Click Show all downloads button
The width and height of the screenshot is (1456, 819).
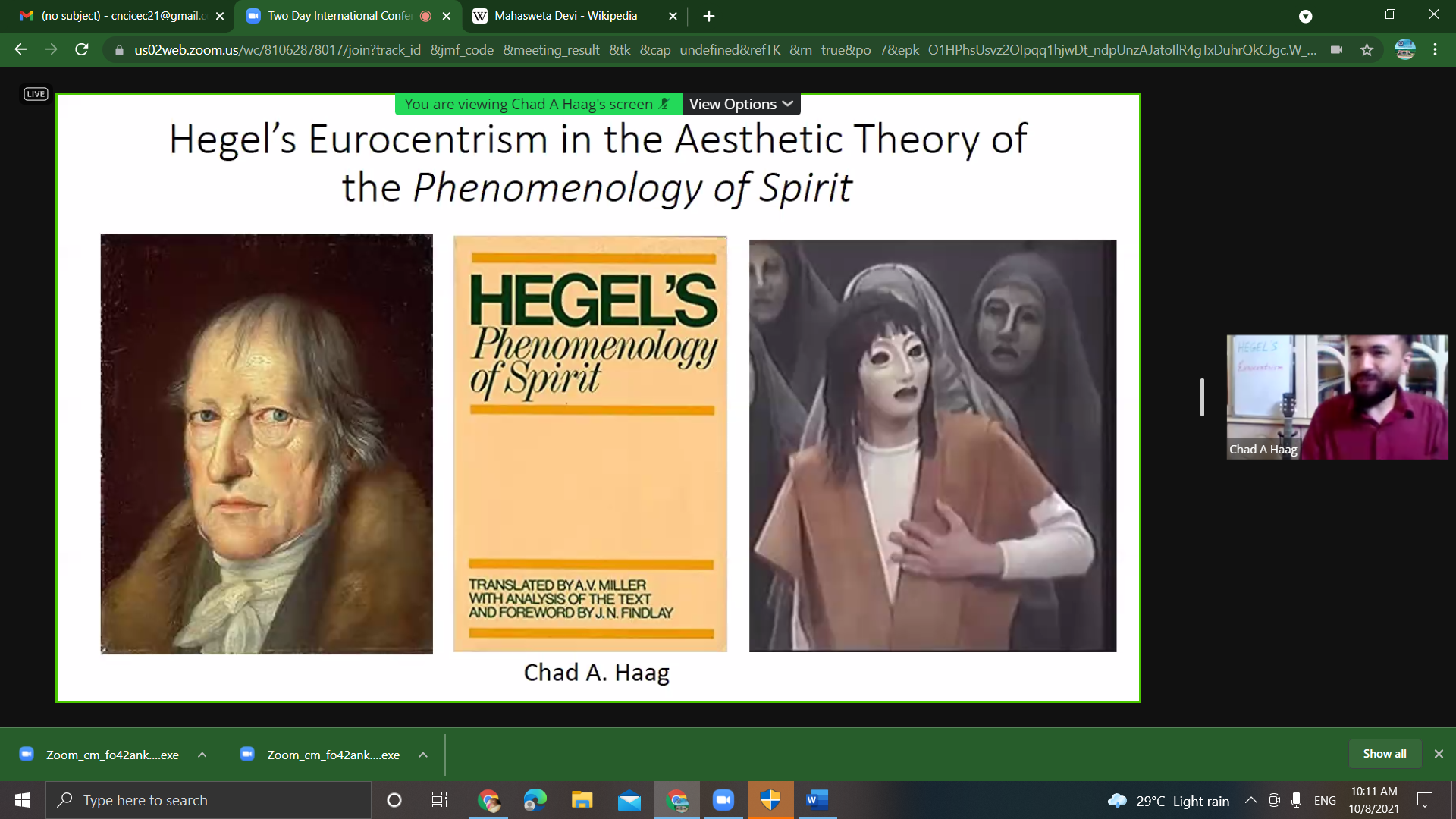click(x=1384, y=753)
